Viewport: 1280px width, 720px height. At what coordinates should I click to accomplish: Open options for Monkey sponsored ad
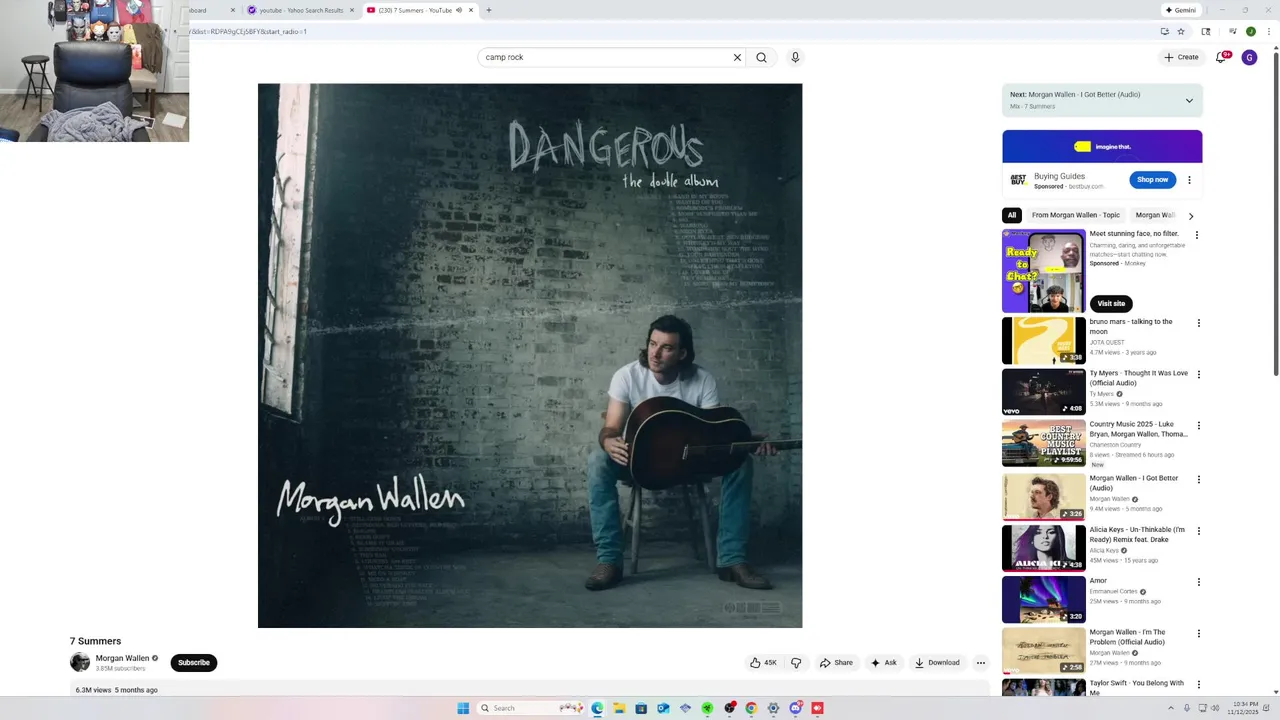pos(1197,236)
